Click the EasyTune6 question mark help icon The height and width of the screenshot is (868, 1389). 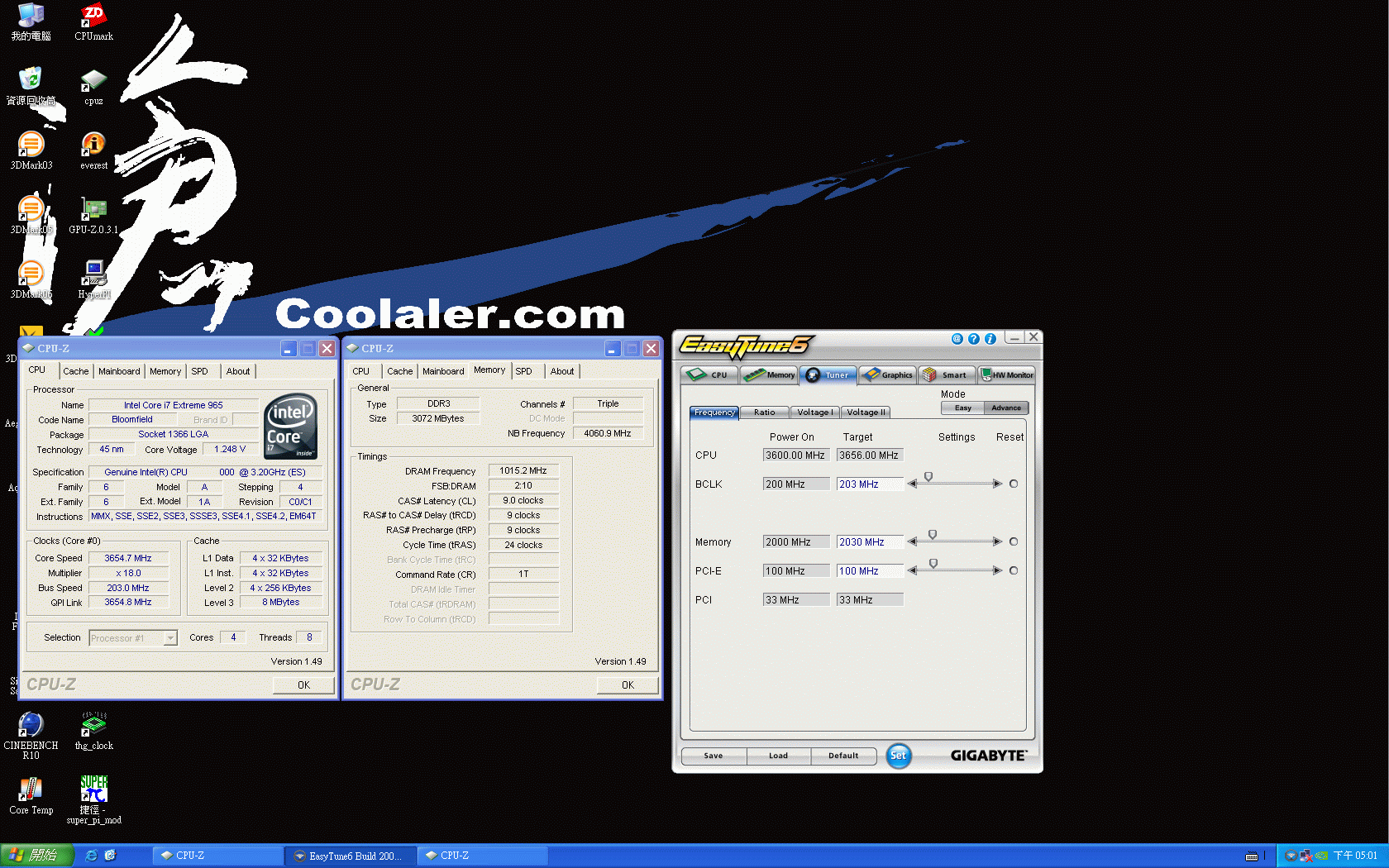(974, 339)
